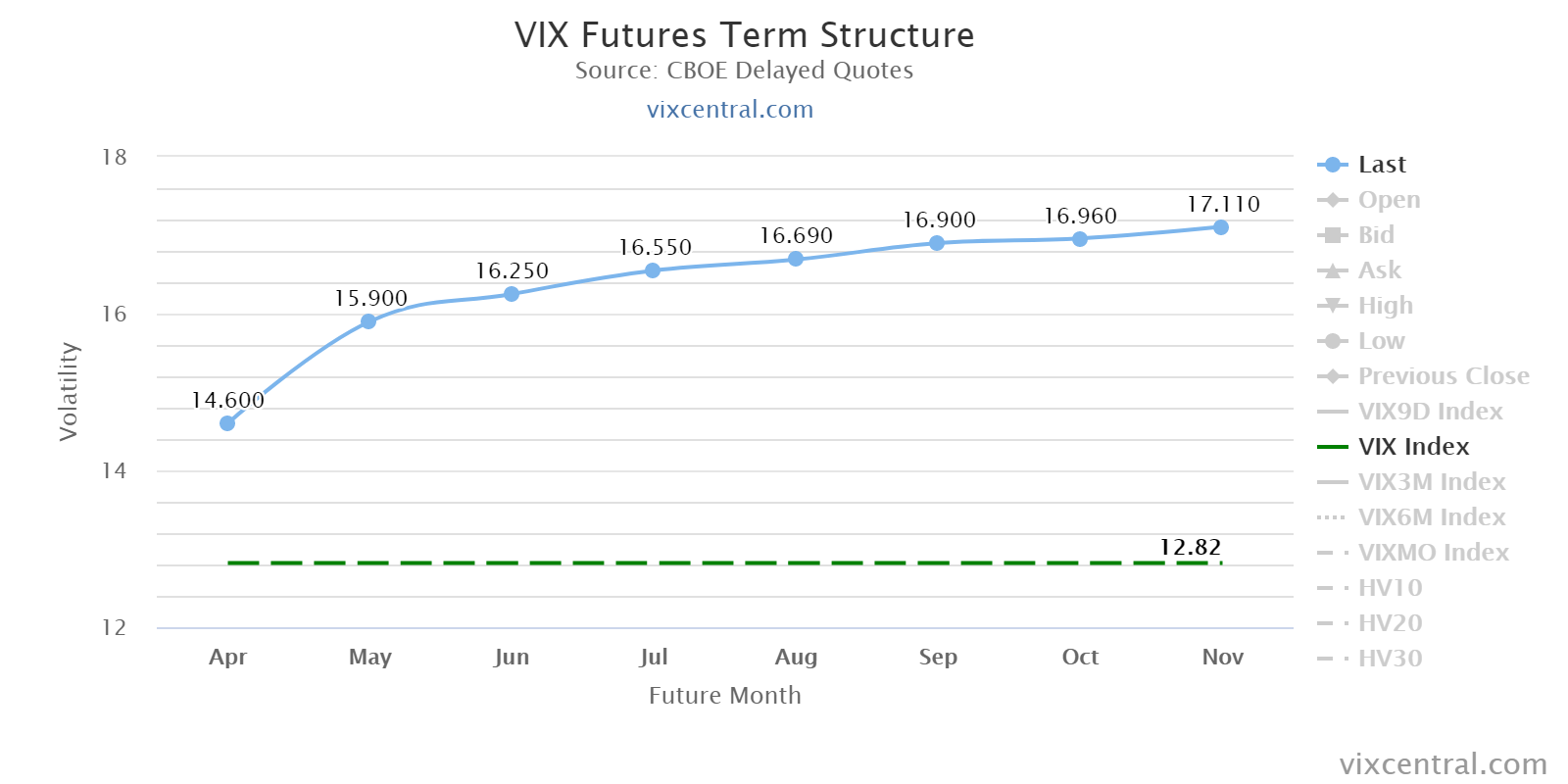The image size is (1568, 784).
Task: Select the May data point marker at 15.900
Action: click(x=368, y=321)
